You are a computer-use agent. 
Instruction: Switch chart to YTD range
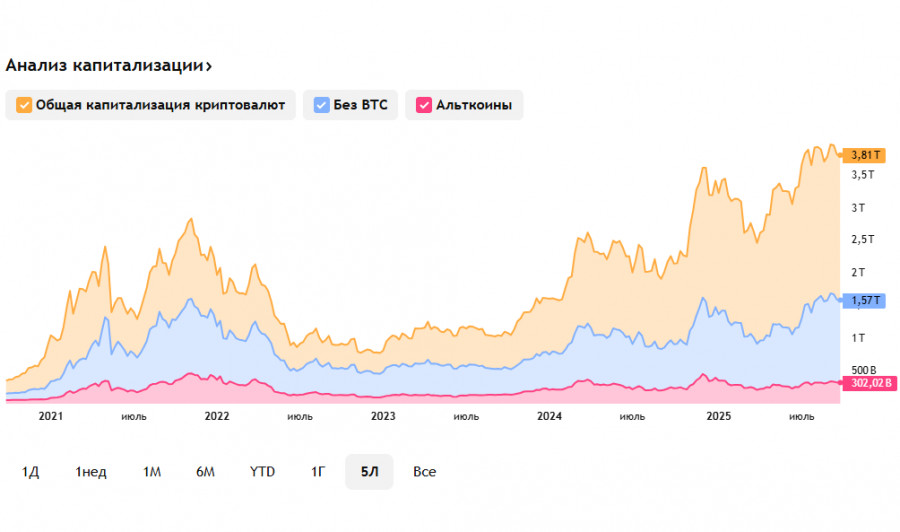click(x=262, y=472)
